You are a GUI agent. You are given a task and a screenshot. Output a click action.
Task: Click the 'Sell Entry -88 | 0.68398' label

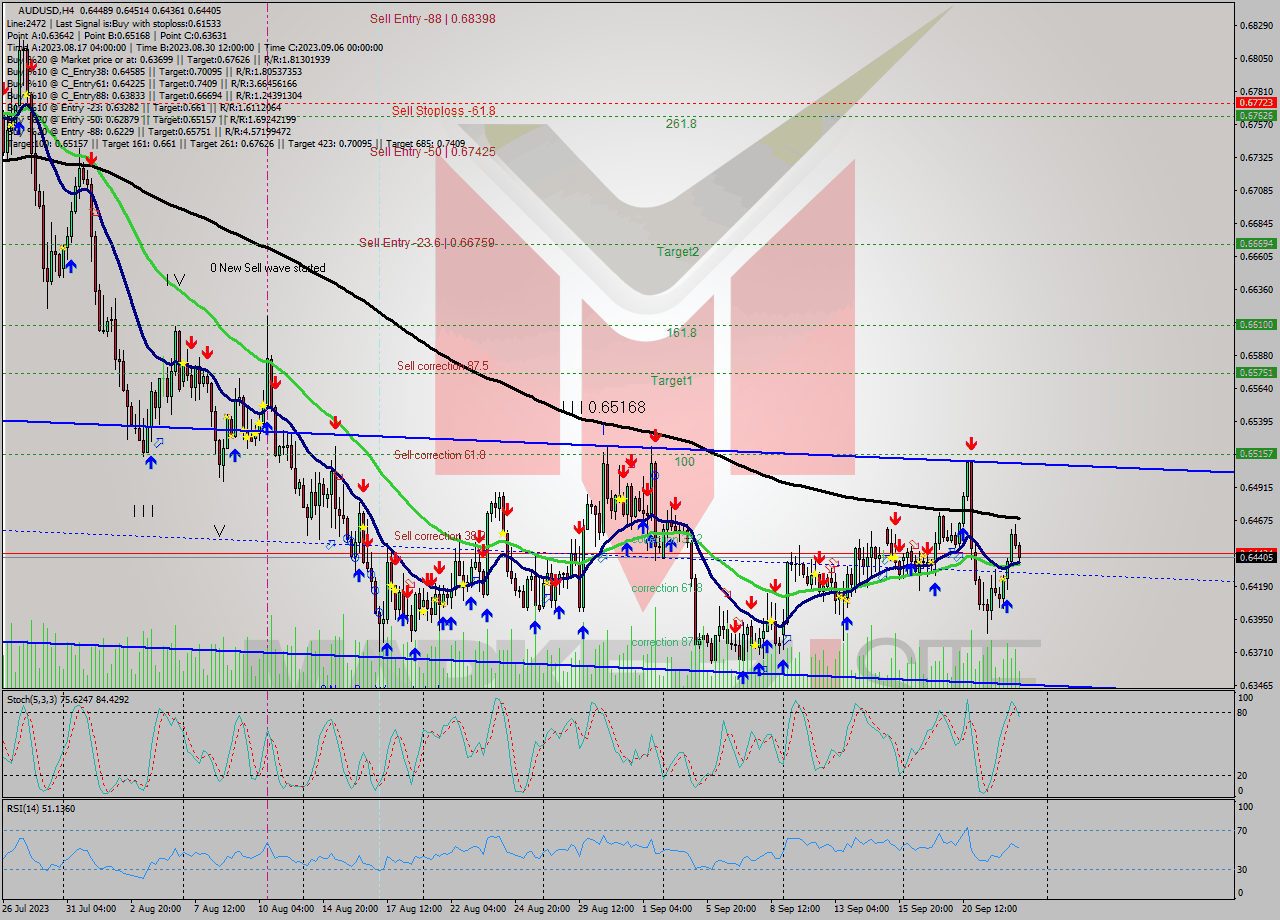click(432, 18)
